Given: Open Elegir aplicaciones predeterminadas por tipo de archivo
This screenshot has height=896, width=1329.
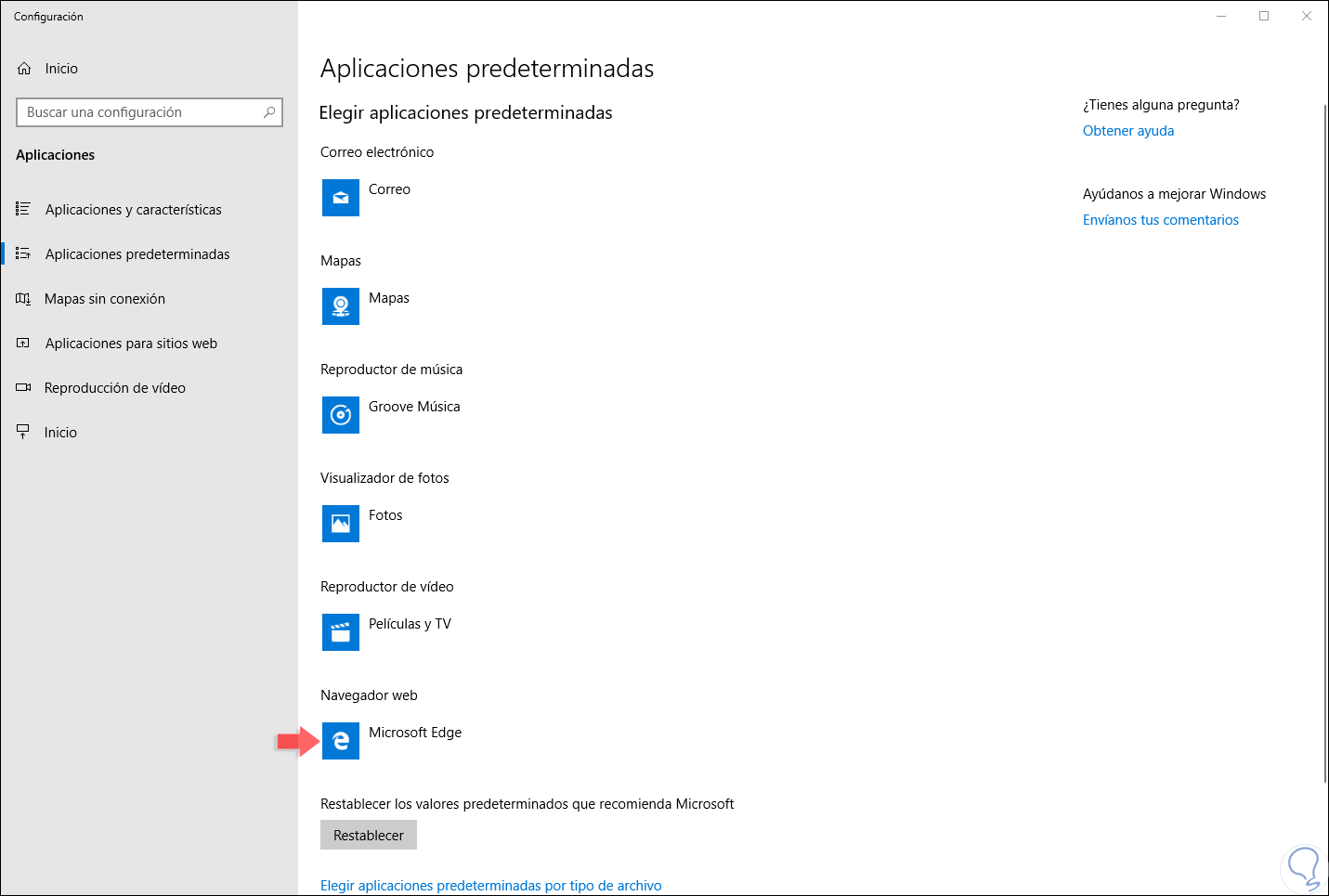Looking at the screenshot, I should click(x=491, y=886).
